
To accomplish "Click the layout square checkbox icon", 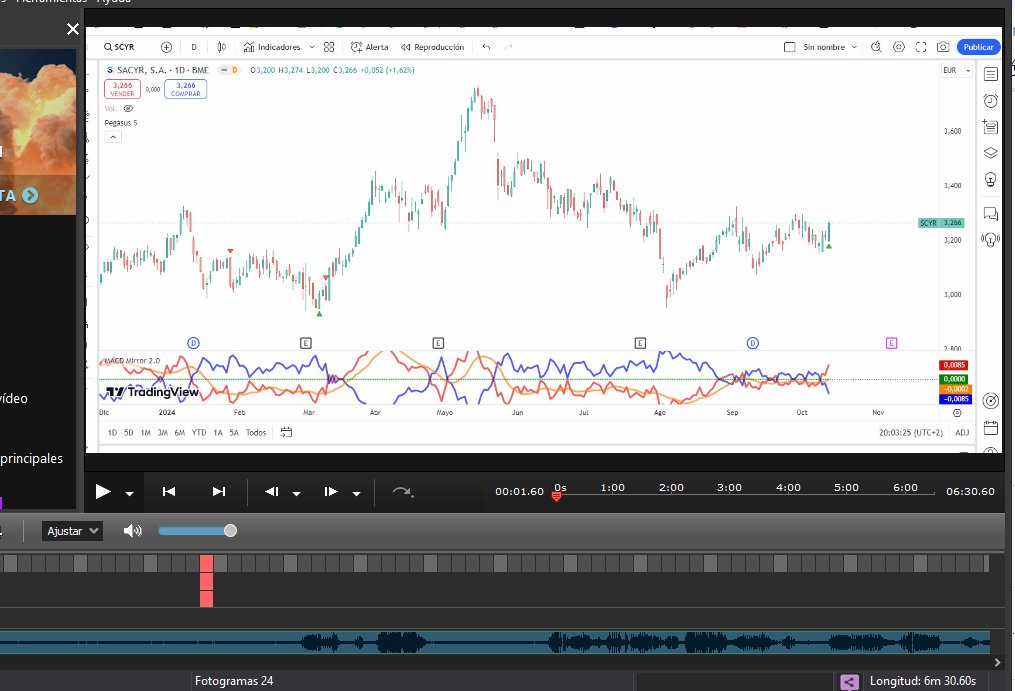I will pos(789,47).
